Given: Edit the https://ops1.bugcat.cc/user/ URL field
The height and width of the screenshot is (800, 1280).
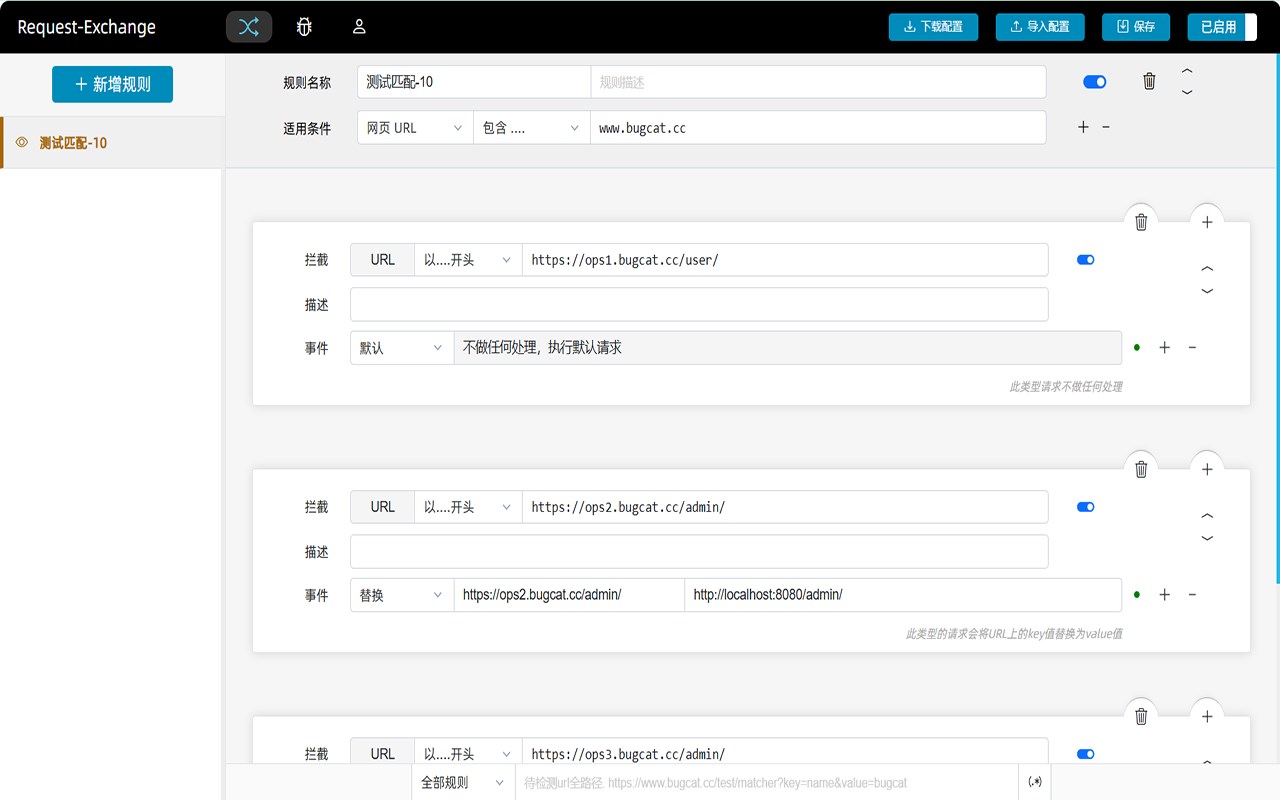Looking at the screenshot, I should tap(785, 260).
